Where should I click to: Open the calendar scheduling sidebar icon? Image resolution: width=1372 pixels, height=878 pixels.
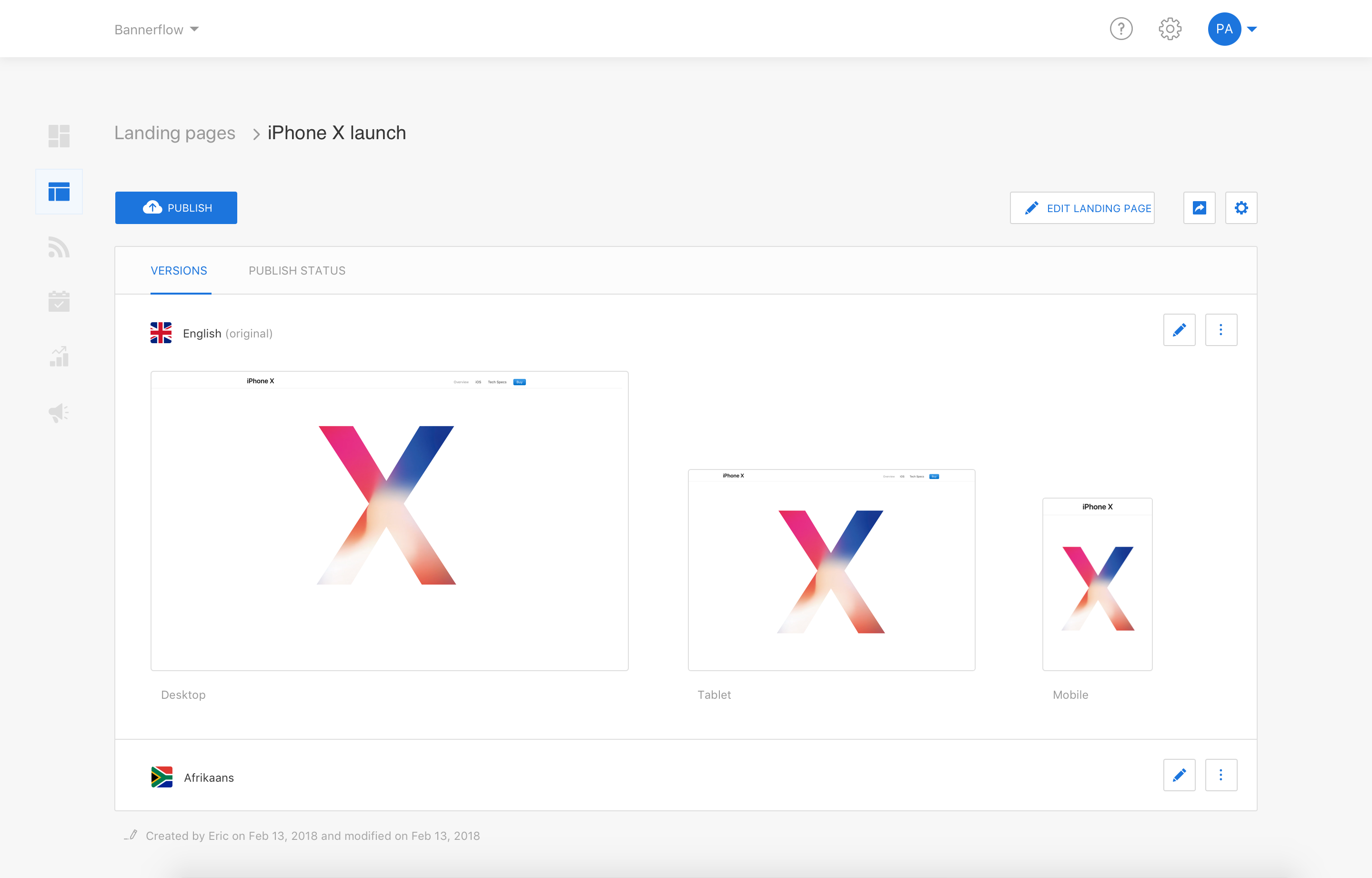pyautogui.click(x=59, y=301)
